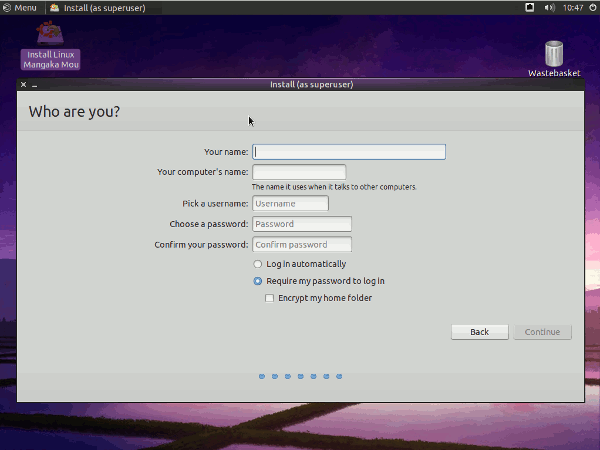Open the Menu button in the top panel
600x450 pixels.
20,8
